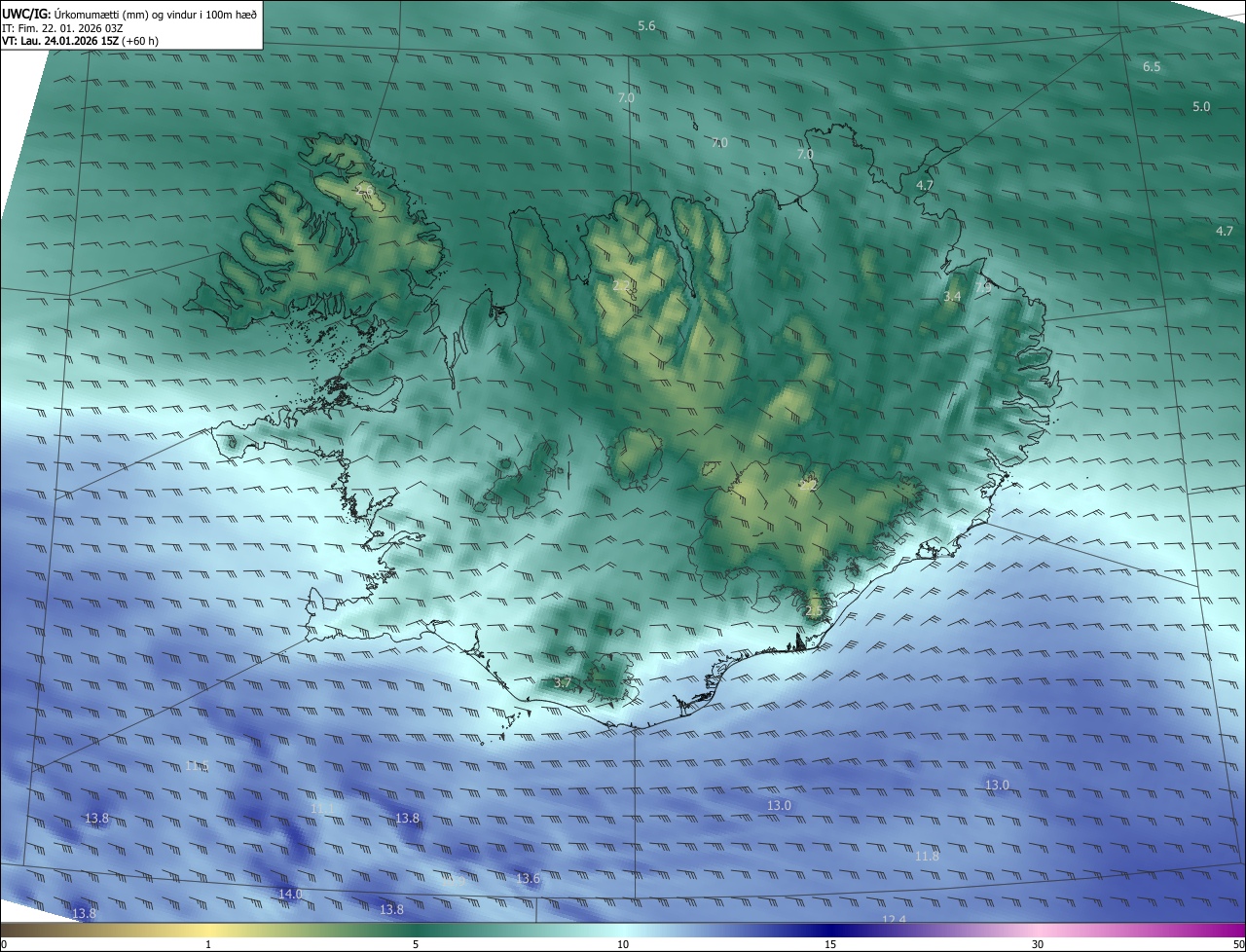Click the 3.4 value label in east Iceland
This screenshot has height=952, width=1246.
coord(953,296)
